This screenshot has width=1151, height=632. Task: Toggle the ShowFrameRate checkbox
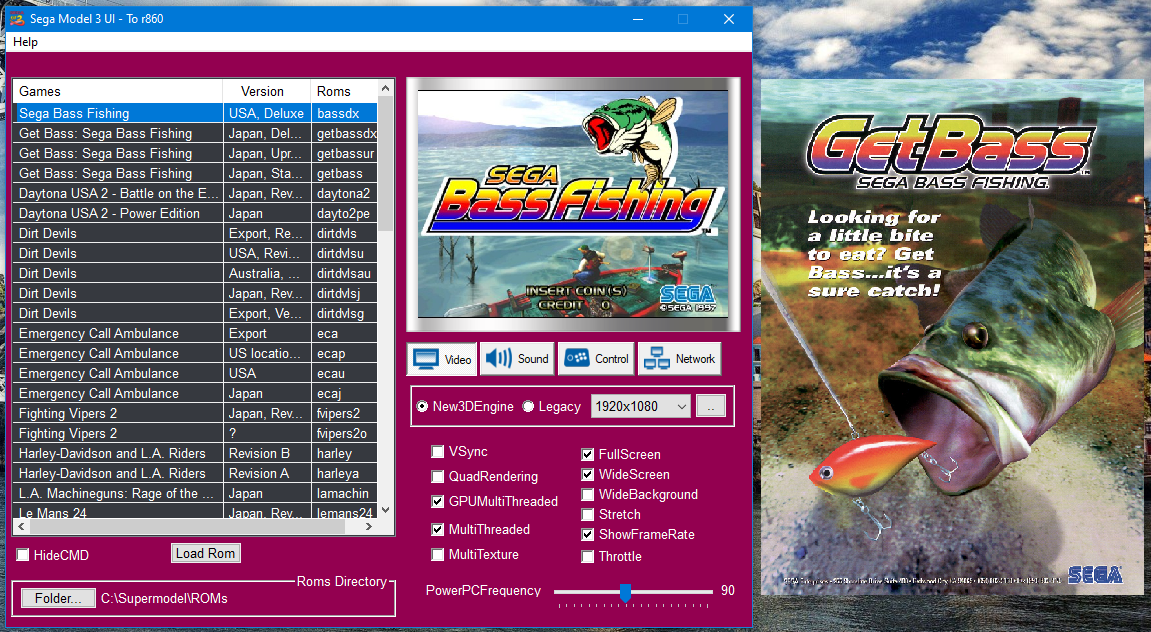point(587,534)
